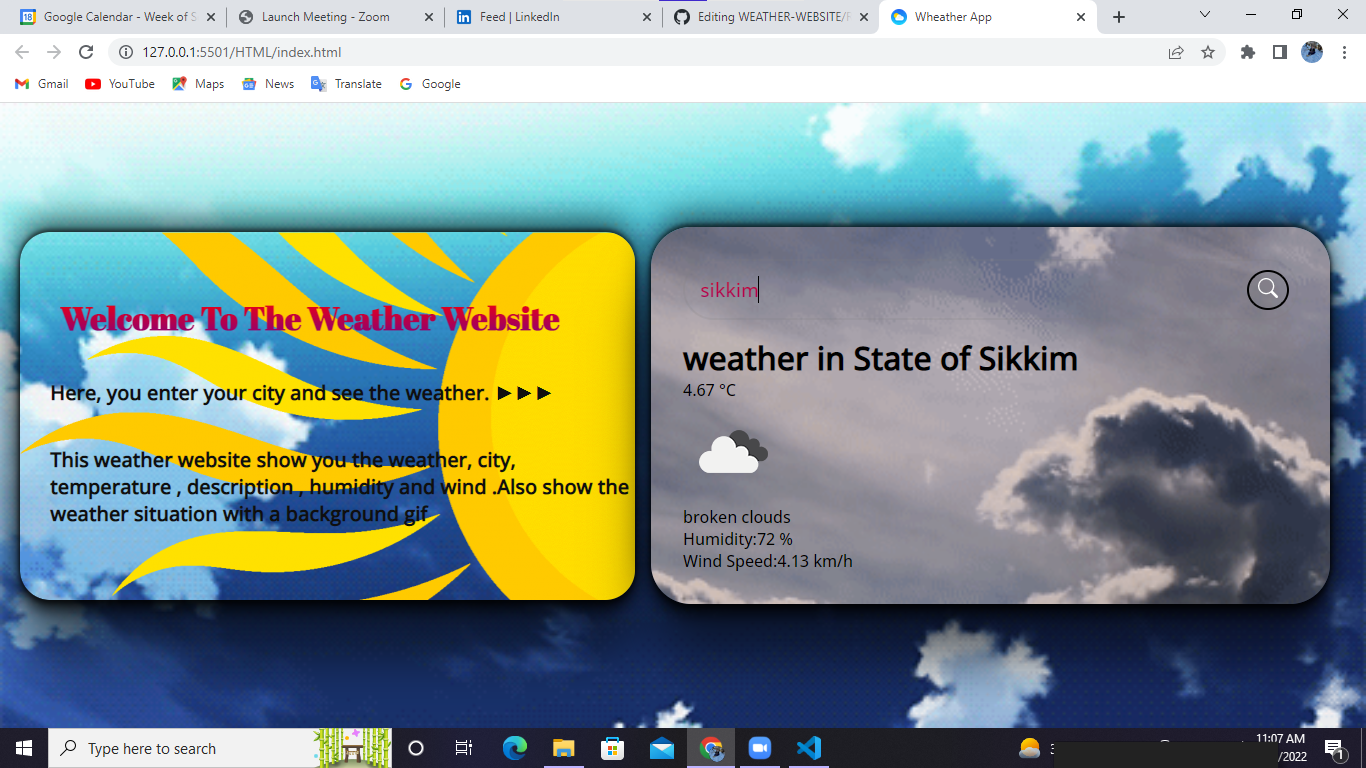1366x768 pixels.
Task: Open File Explorer from the taskbar
Action: pyautogui.click(x=563, y=748)
